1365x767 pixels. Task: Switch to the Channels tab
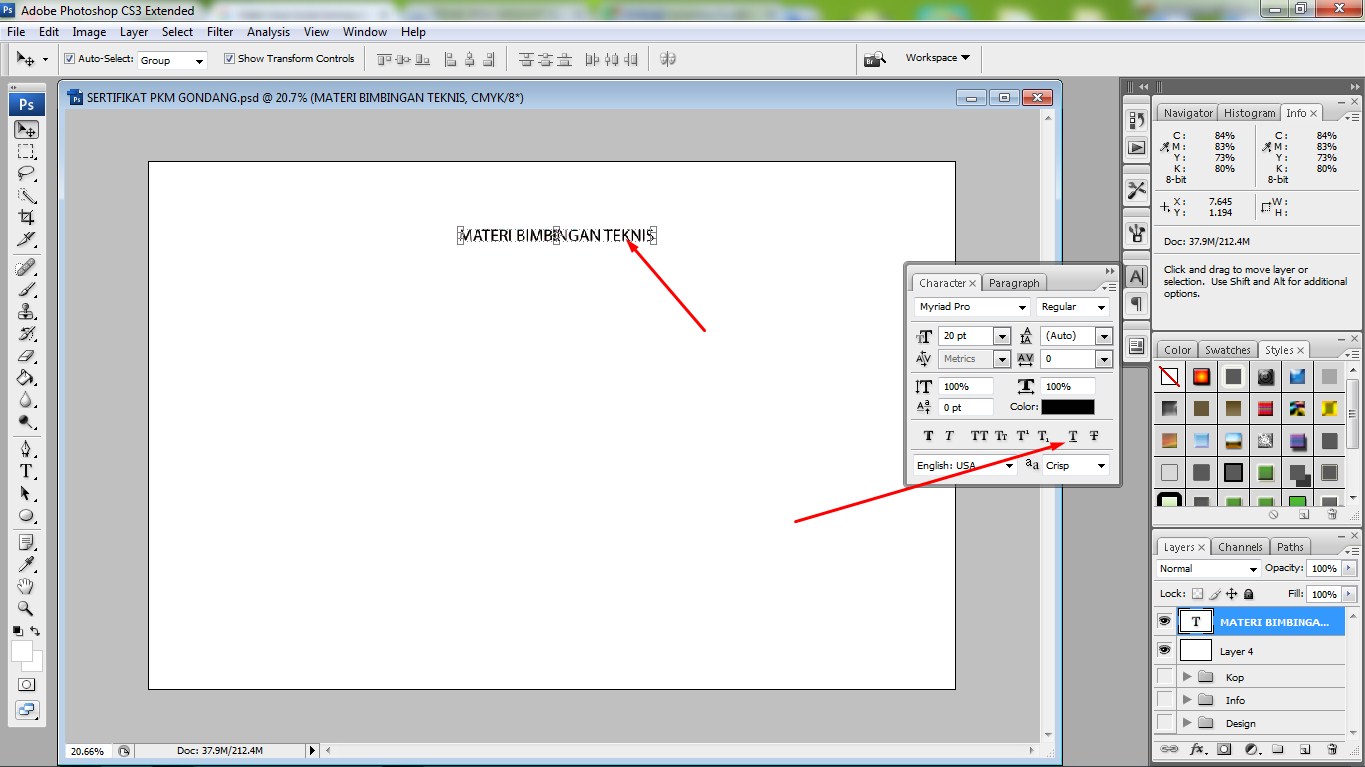pyautogui.click(x=1240, y=546)
